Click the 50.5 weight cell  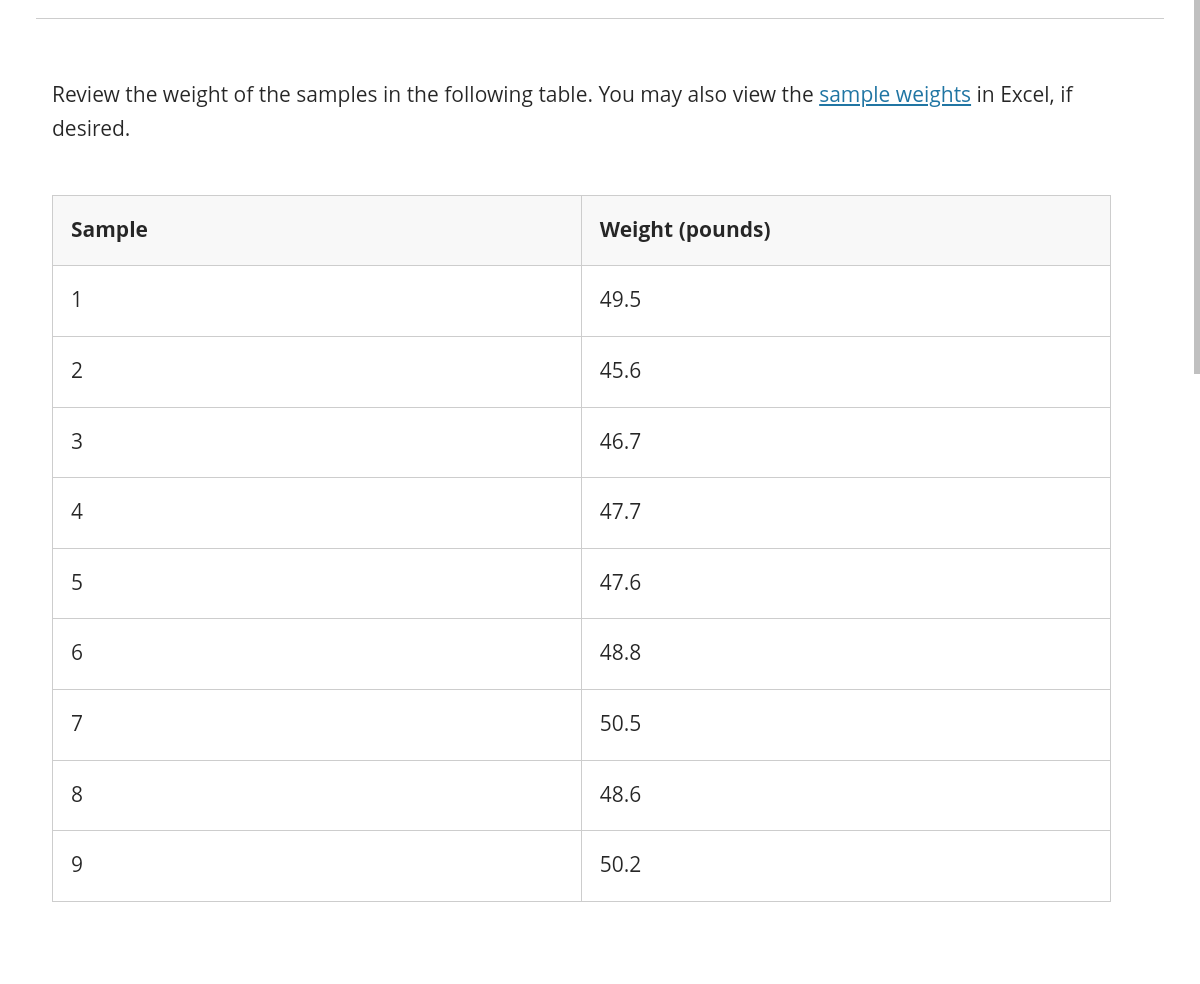846,725
